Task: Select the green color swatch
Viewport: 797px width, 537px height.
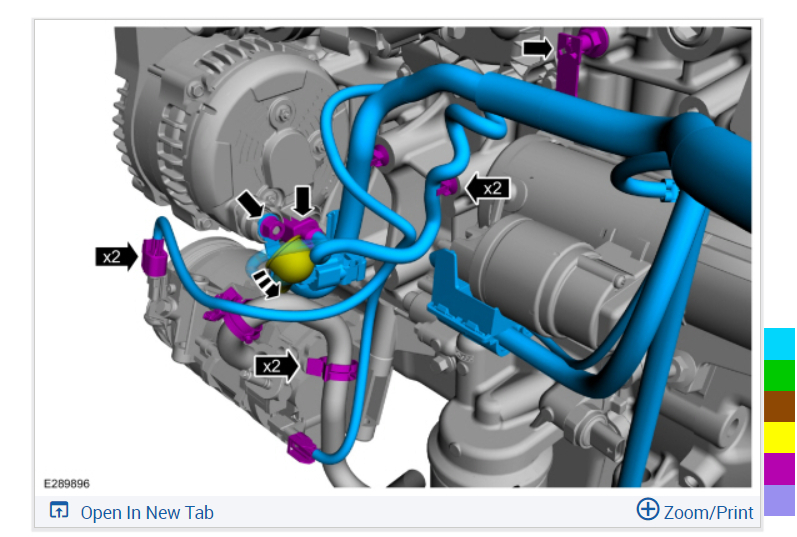Action: click(780, 375)
